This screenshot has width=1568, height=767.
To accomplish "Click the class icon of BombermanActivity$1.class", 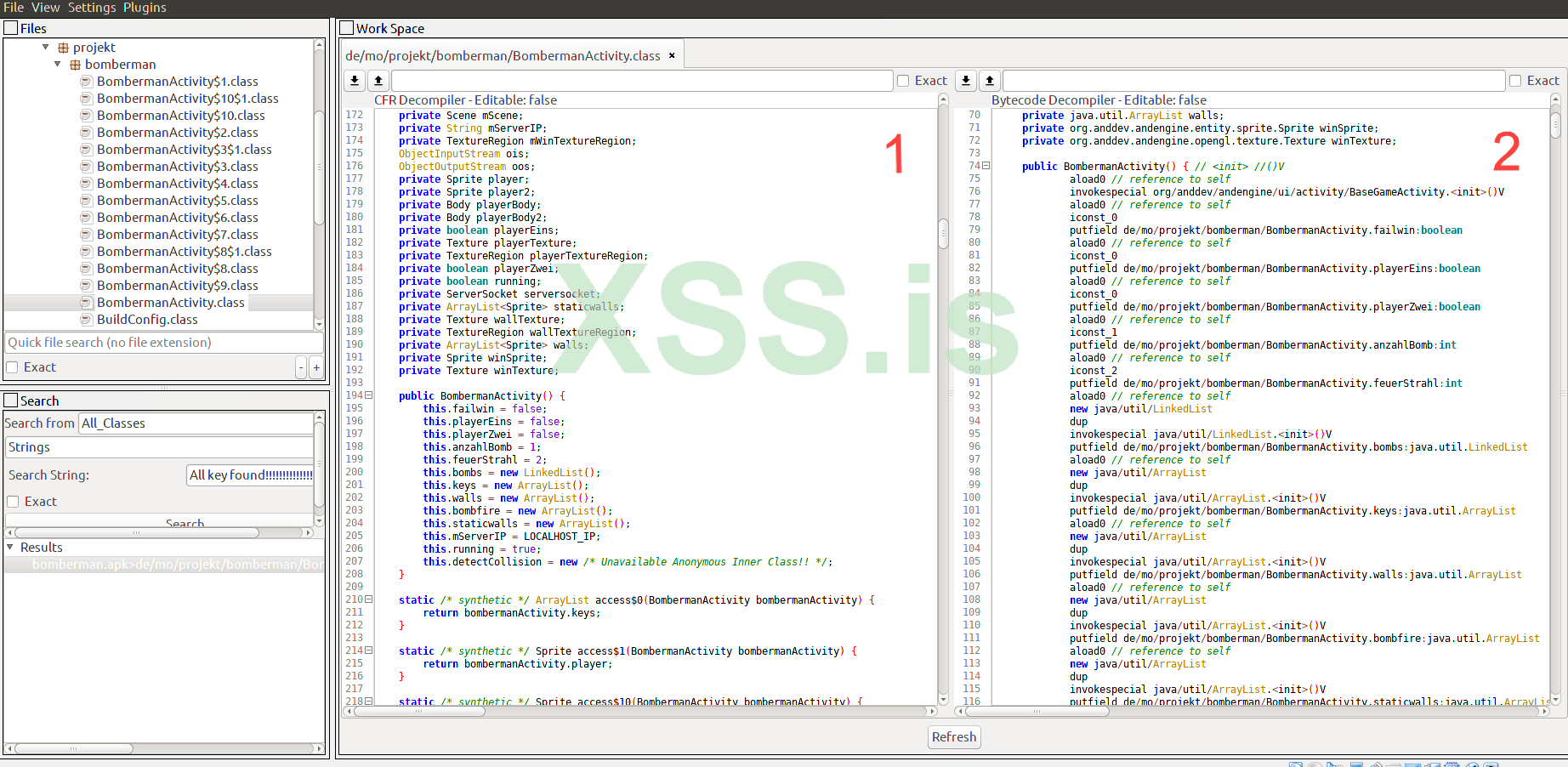I will (86, 82).
